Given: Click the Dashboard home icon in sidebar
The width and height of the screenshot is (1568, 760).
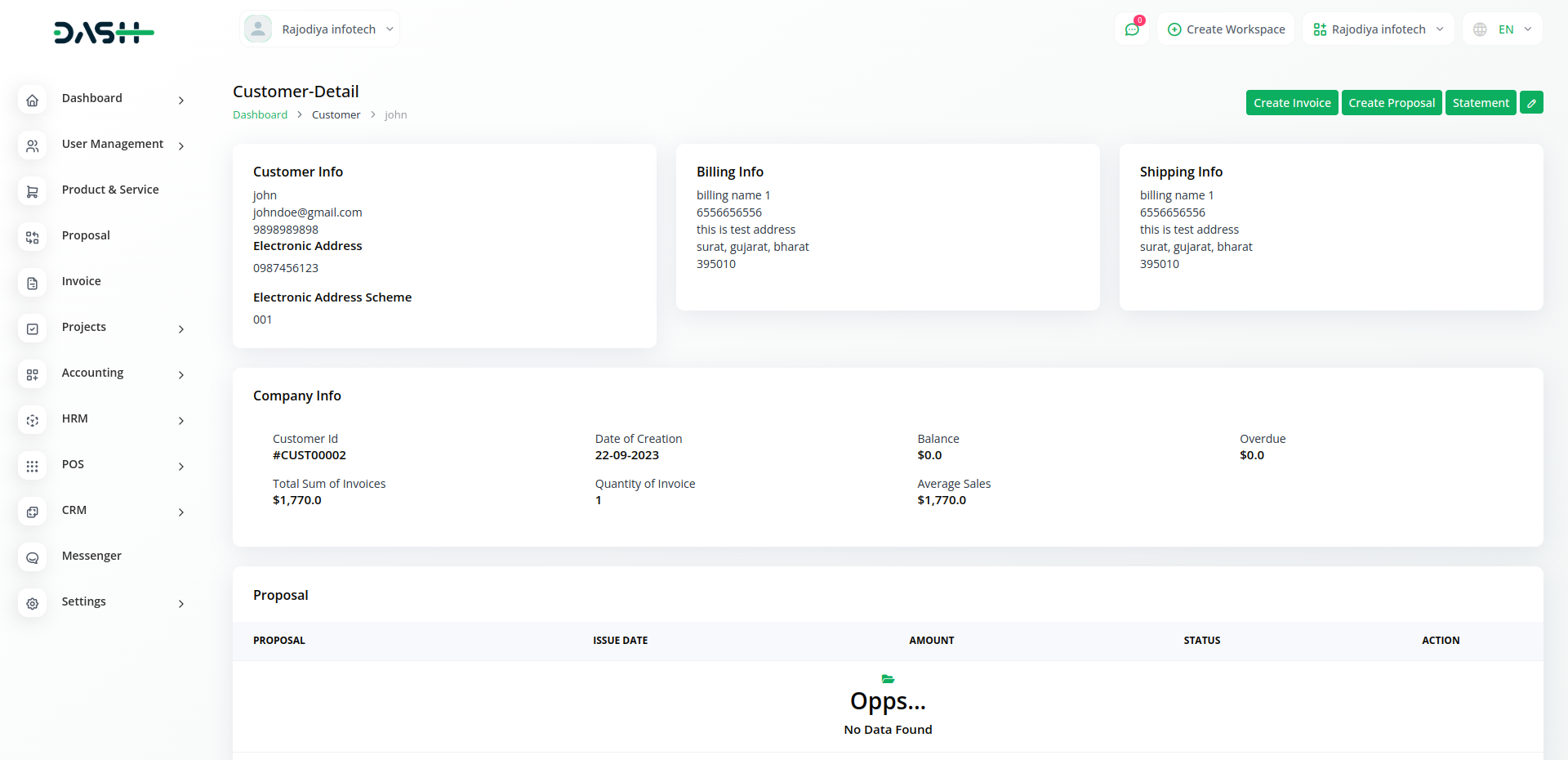Looking at the screenshot, I should click(x=33, y=101).
